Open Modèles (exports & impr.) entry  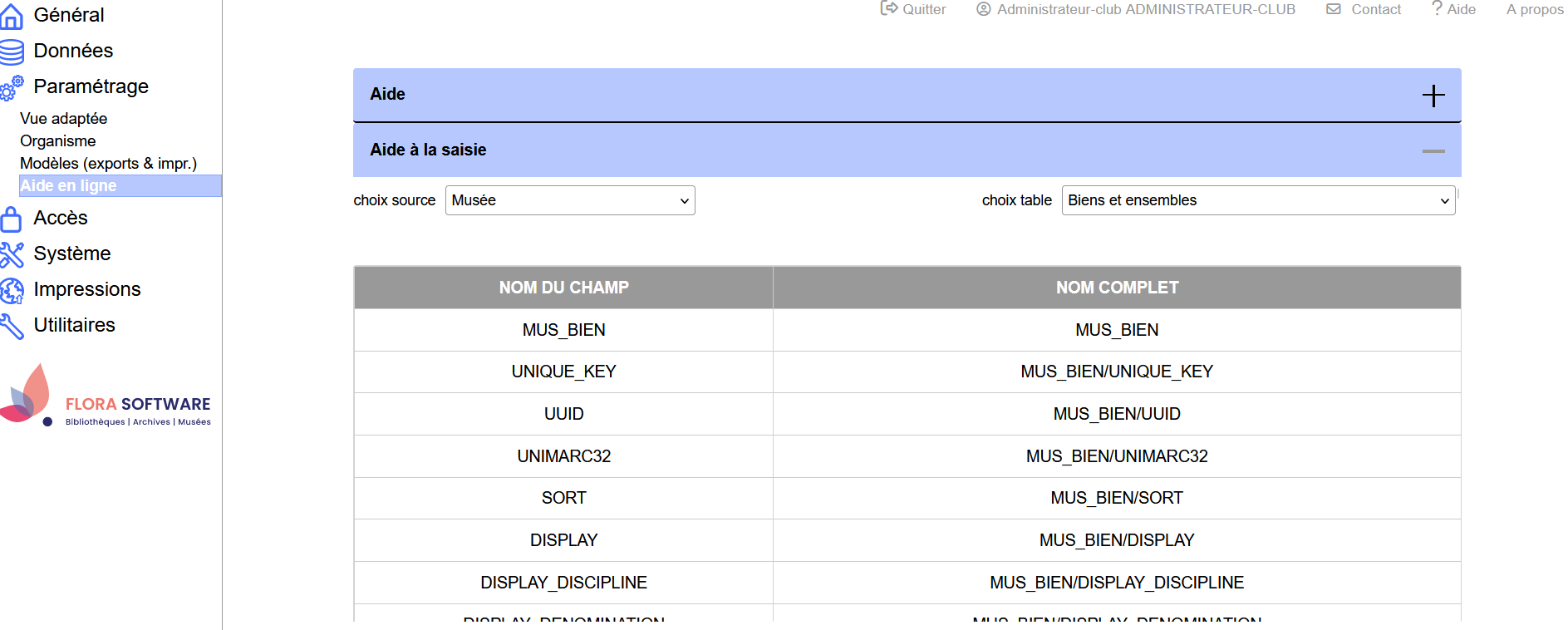click(108, 164)
